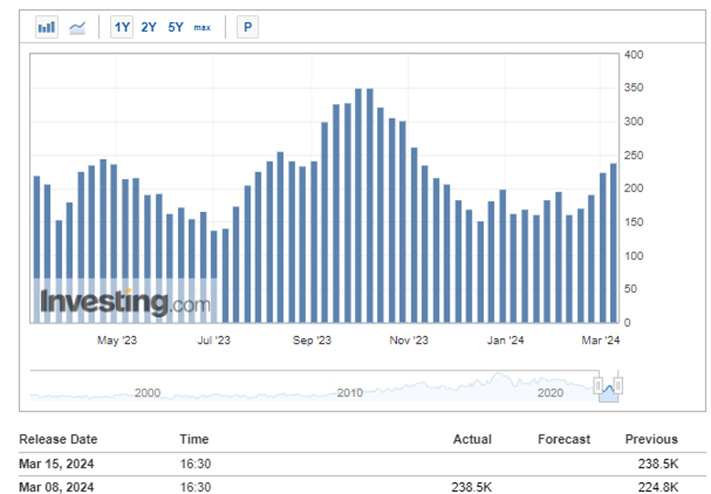Viewport: 711px width, 494px height.
Task: Click 2010 on the navigator timeline
Action: point(350,393)
